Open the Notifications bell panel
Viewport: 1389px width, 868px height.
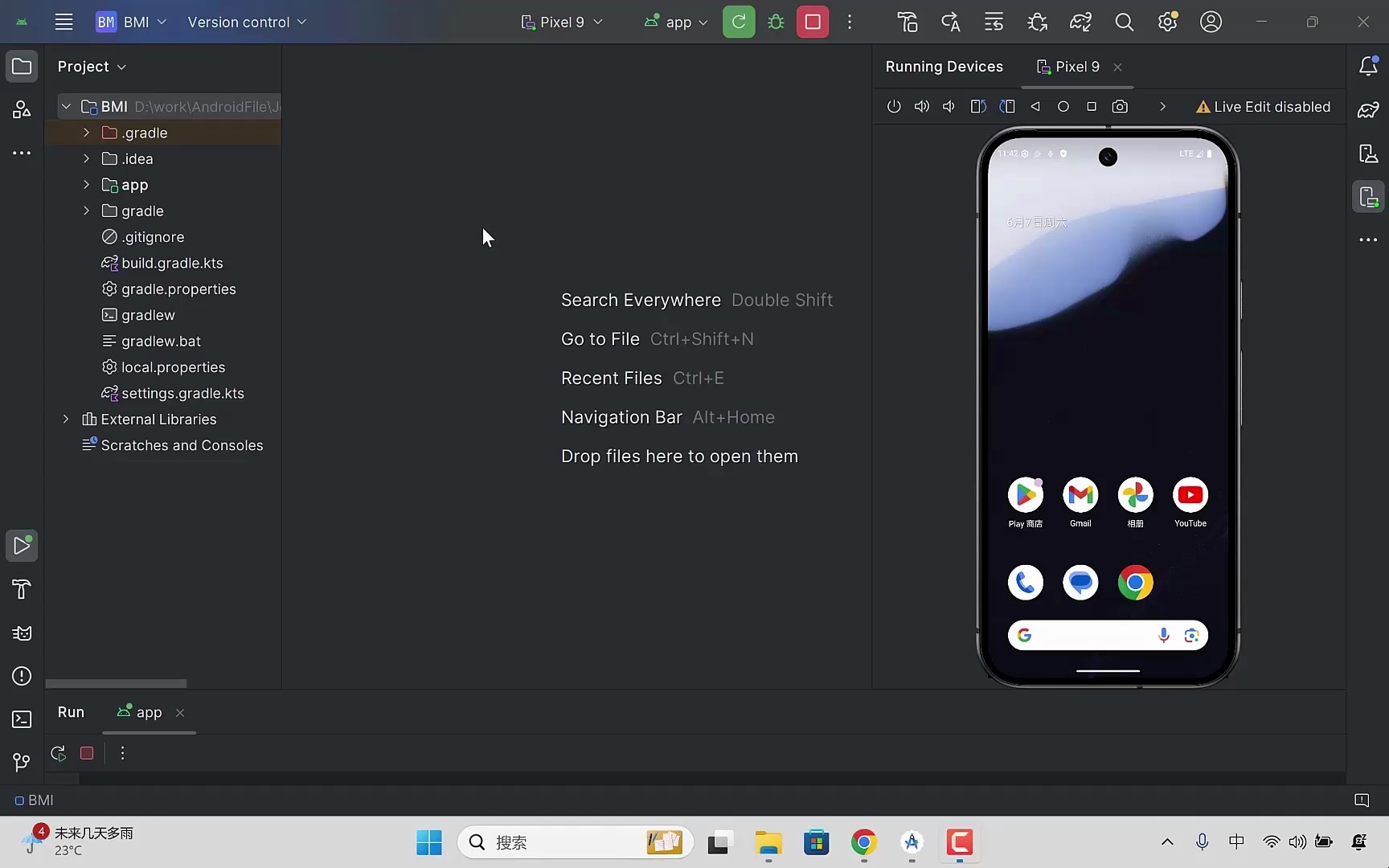click(1368, 66)
